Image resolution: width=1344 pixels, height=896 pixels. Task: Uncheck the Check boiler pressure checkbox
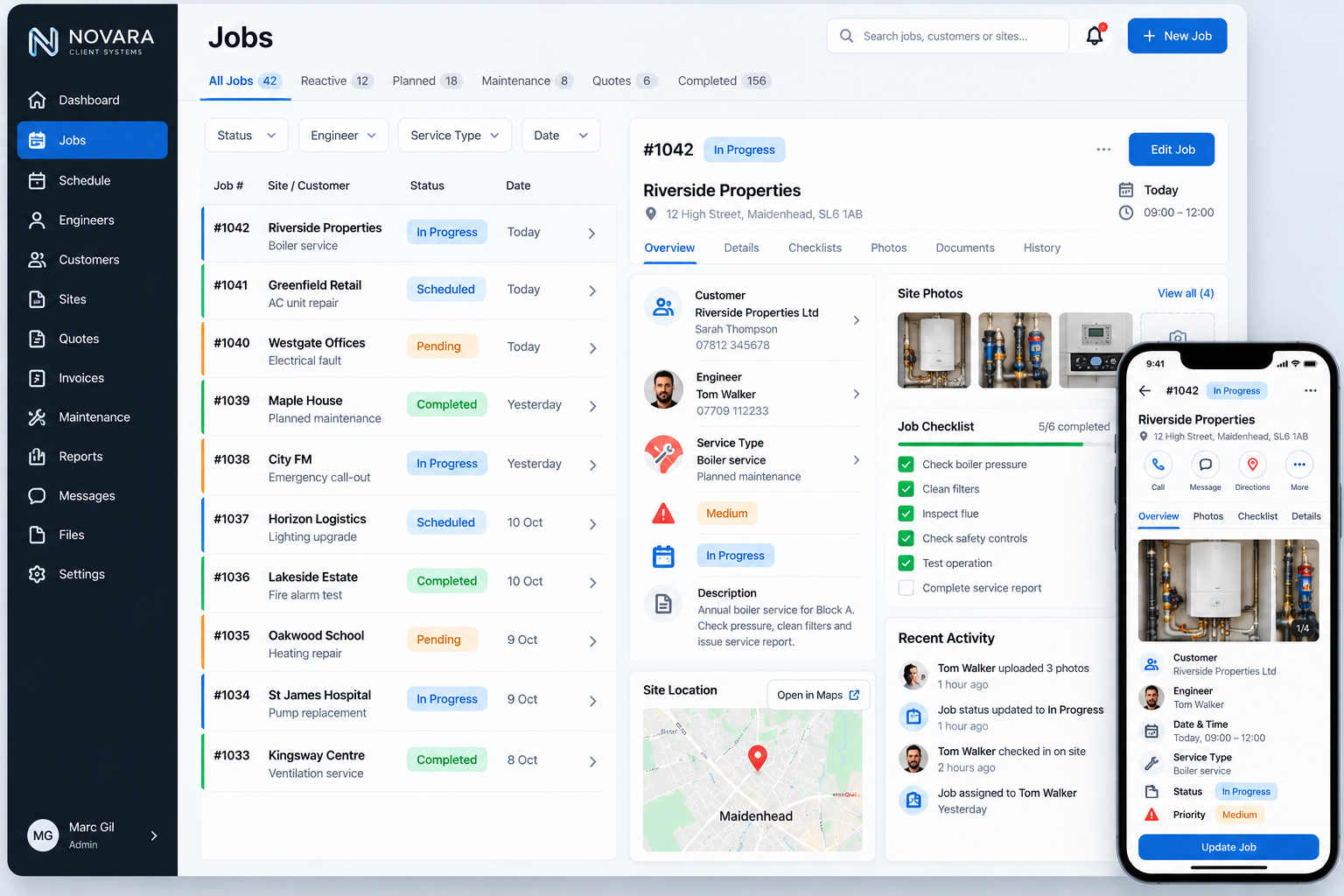click(x=906, y=465)
